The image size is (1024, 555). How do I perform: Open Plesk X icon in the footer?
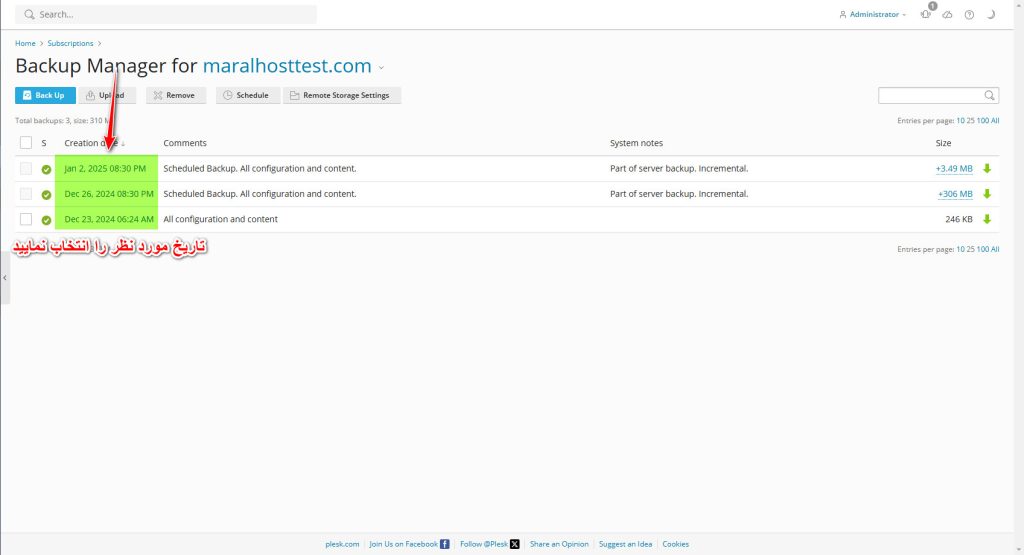515,544
